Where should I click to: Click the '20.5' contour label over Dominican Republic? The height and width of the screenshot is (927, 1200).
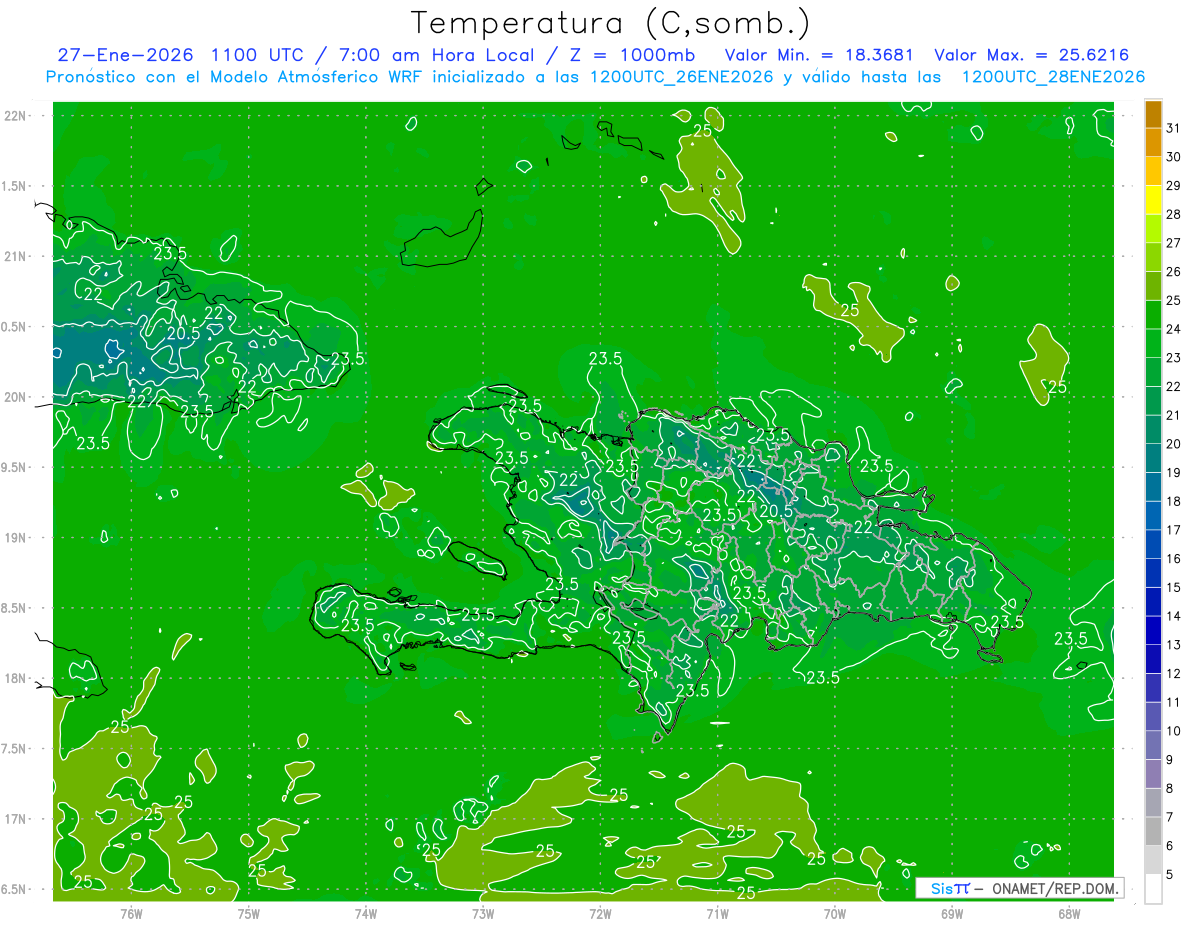tap(776, 510)
